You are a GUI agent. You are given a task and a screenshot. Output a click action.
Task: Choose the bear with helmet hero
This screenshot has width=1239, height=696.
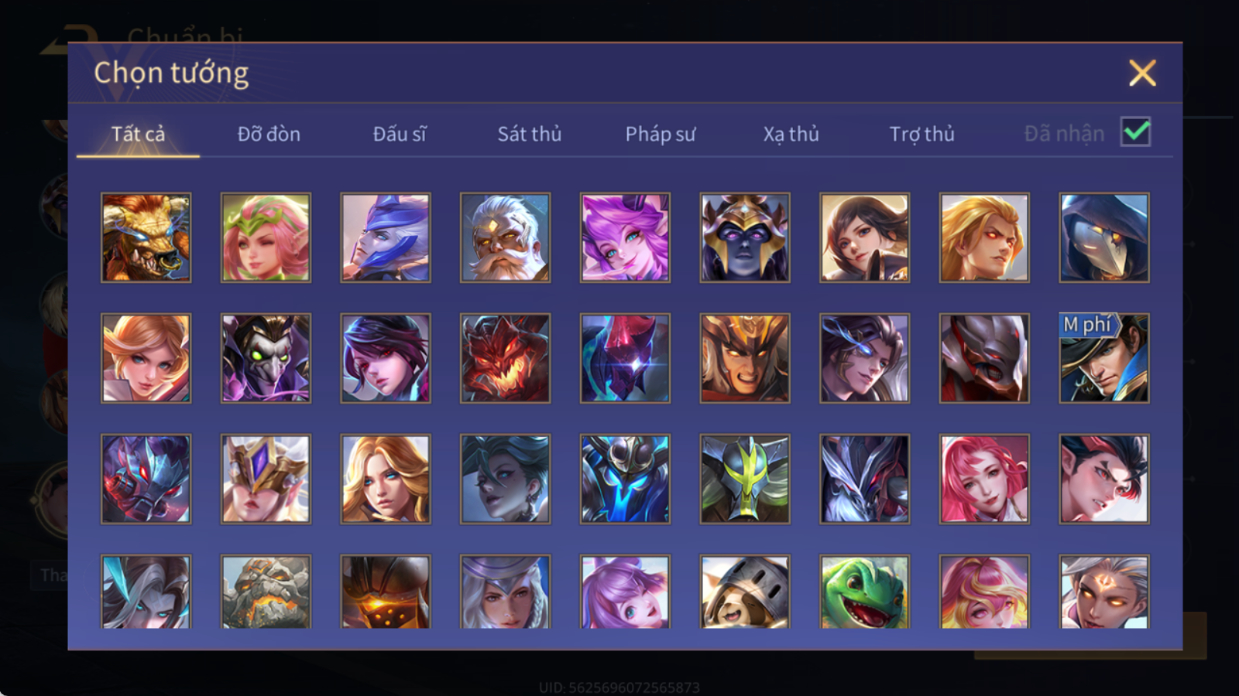[745, 592]
